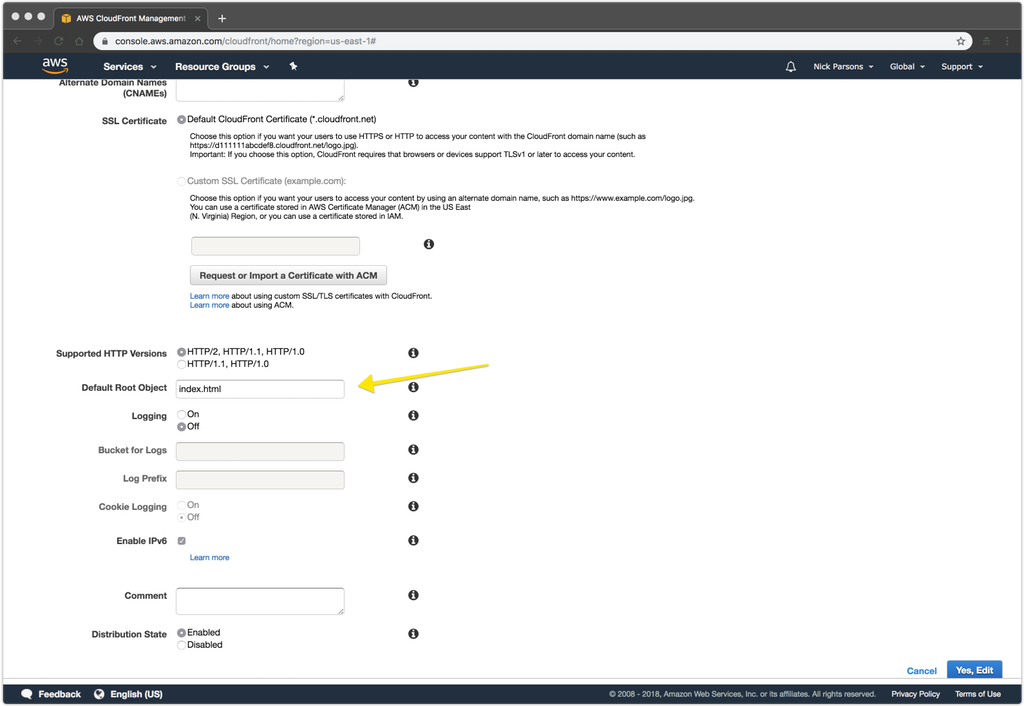The width and height of the screenshot is (1024, 707).
Task: Set Distribution State to Disabled
Action: click(x=182, y=645)
